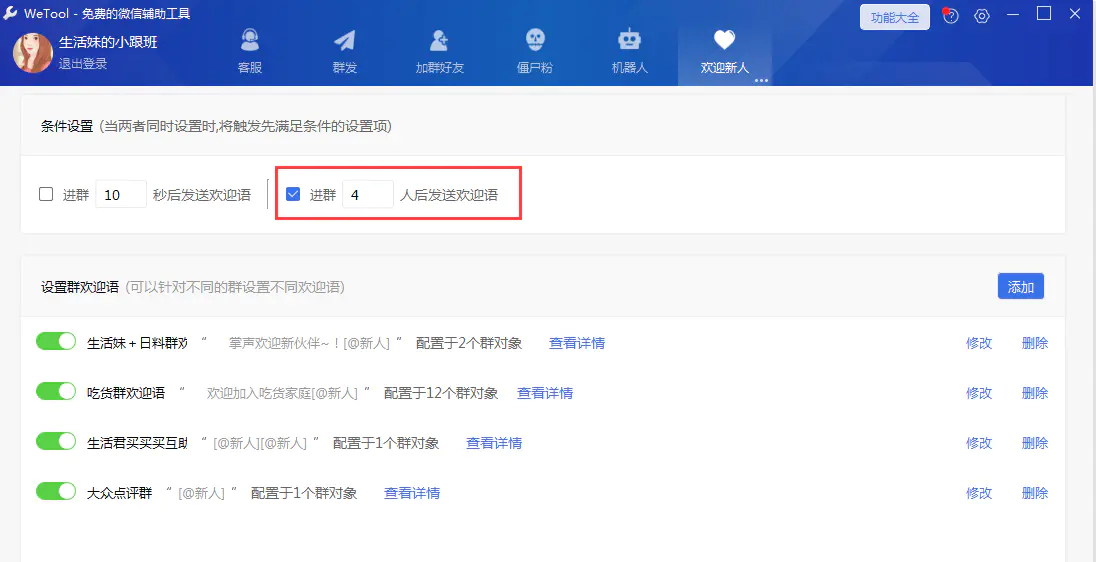The width and height of the screenshot is (1096, 562).
Task: Select the 机器人 robot icon
Action: coord(629,41)
